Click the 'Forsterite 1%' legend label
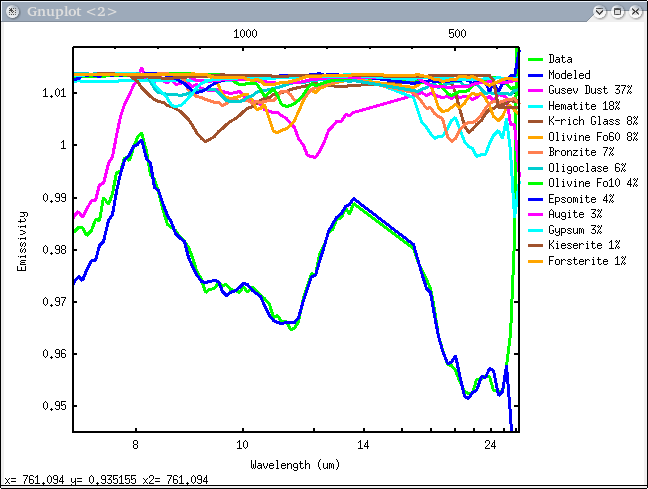This screenshot has width=648, height=489. (587, 261)
